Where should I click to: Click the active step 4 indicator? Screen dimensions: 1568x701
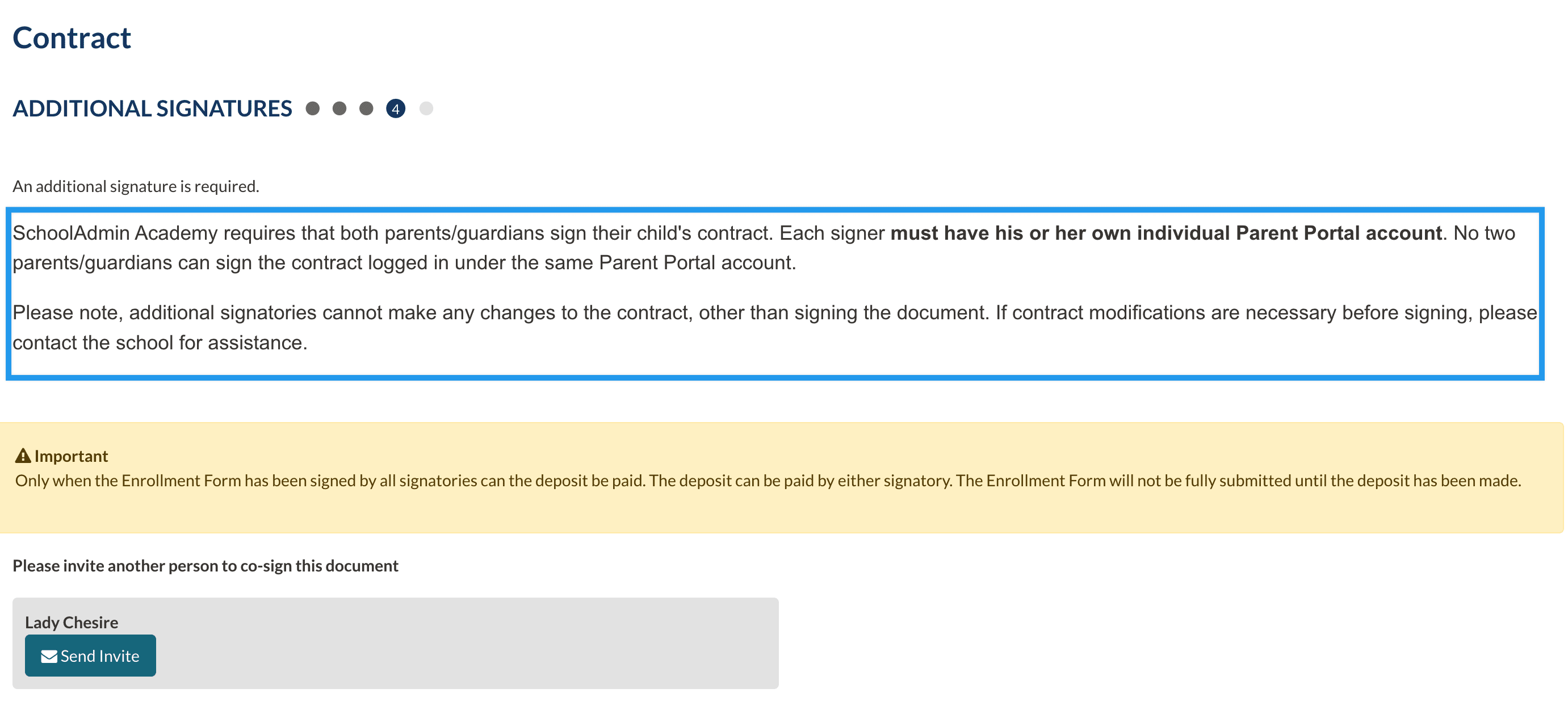[396, 109]
